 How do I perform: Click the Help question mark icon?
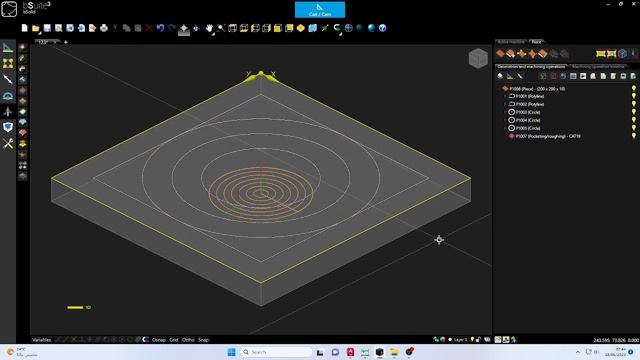[382, 28]
